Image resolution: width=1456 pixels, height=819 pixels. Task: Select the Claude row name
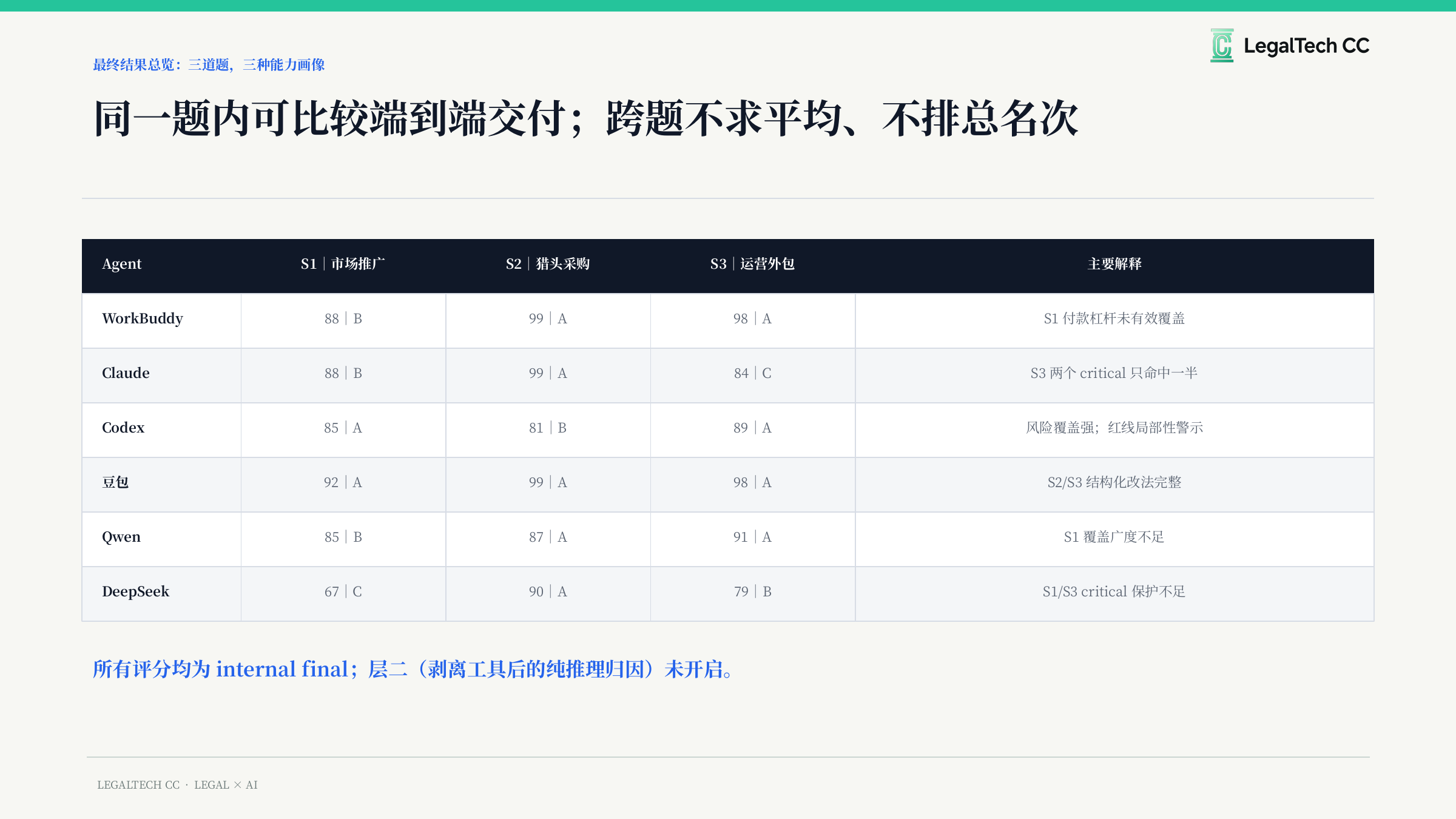tap(126, 373)
